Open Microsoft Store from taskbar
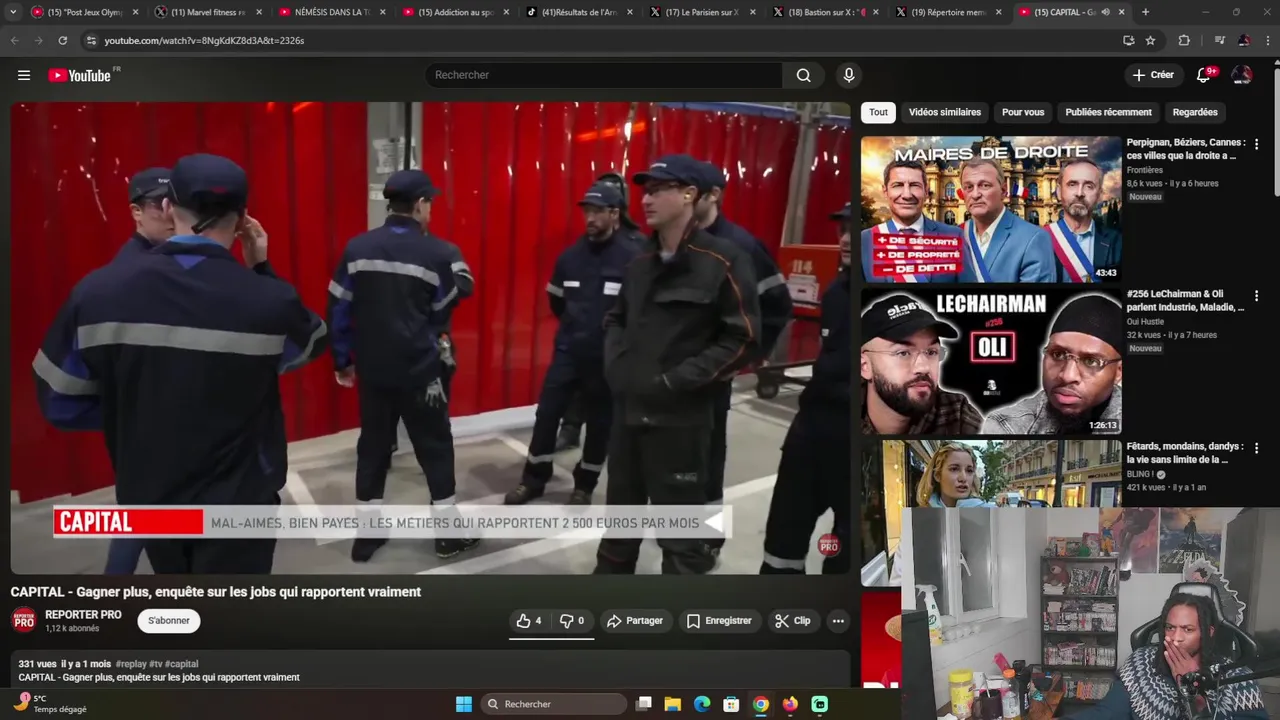This screenshot has width=1280, height=720. tap(731, 704)
